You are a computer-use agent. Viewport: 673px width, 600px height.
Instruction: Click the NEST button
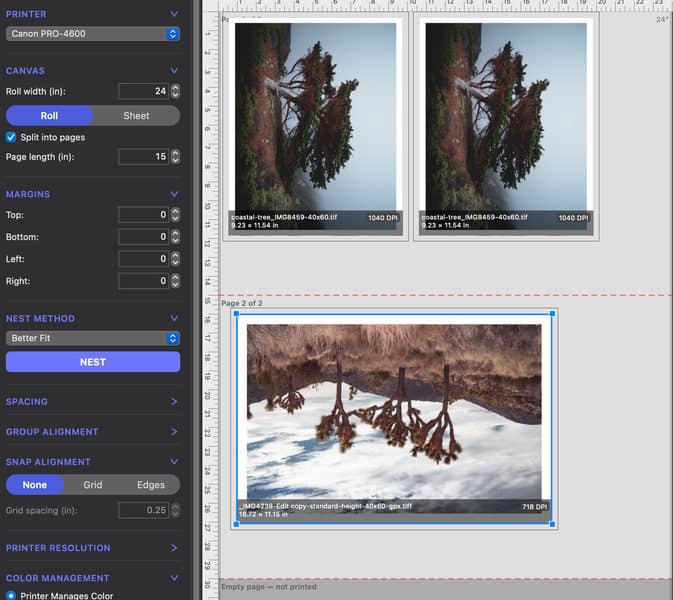click(93, 362)
